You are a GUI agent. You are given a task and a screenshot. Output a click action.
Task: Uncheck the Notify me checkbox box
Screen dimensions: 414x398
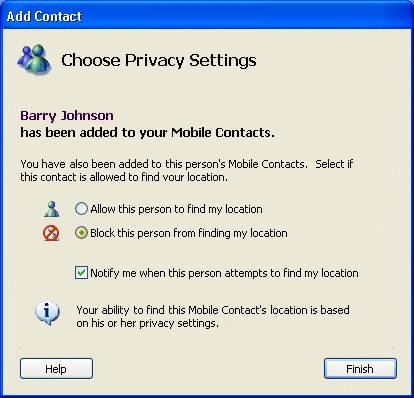81,273
